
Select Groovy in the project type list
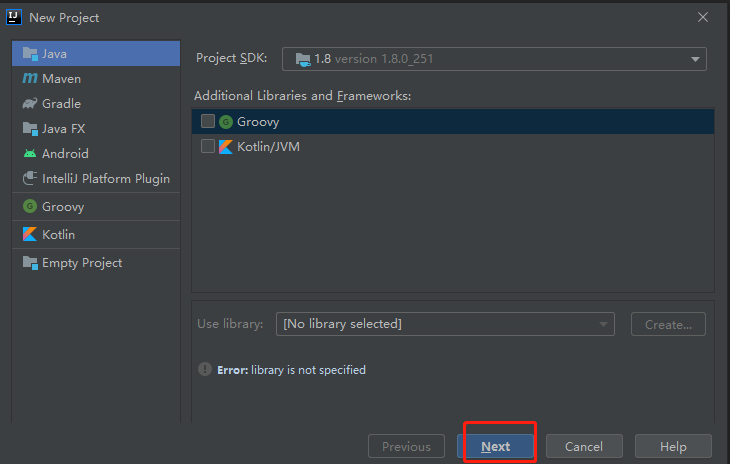96,206
